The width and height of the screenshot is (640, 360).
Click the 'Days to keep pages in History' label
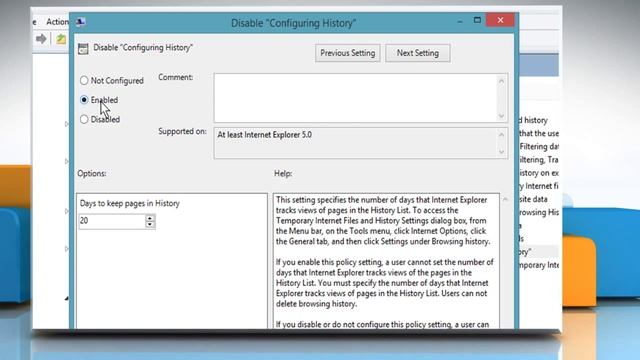pyautogui.click(x=130, y=203)
